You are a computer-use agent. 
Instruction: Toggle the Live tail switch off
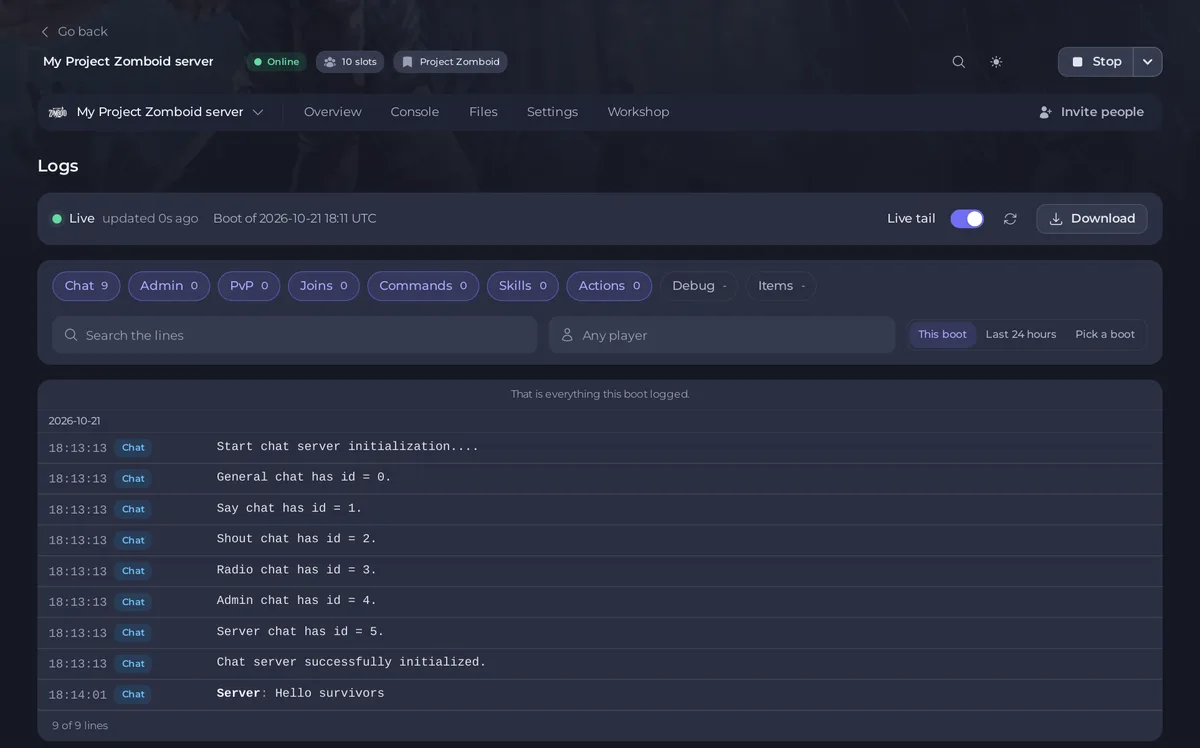point(967,219)
